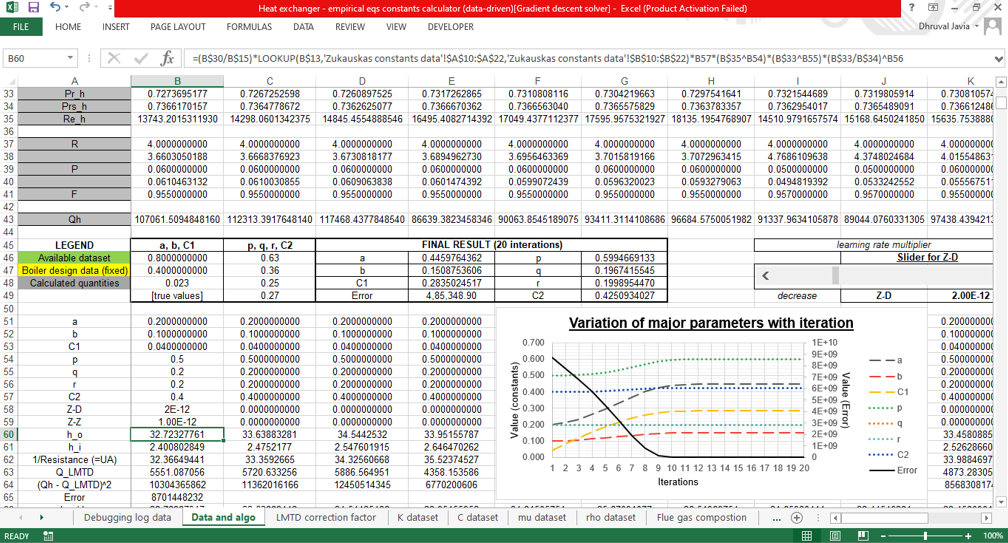
Task: Open the FILE tab
Action: click(21, 26)
